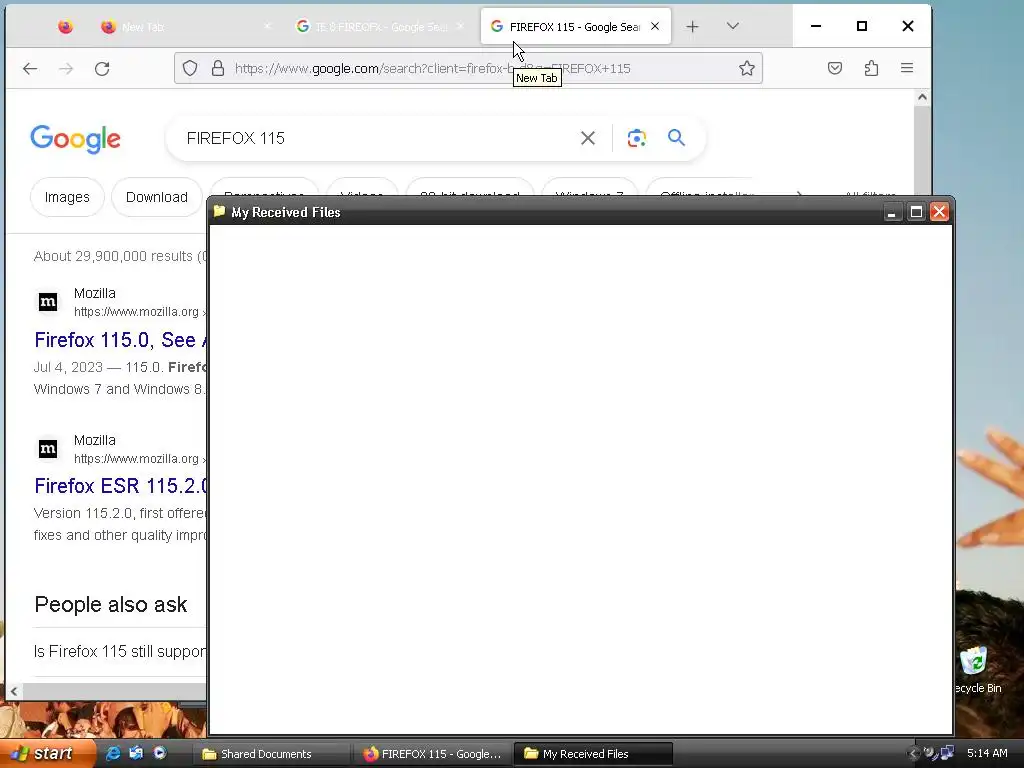Click Show Desktop Quick Launch icon
1024x768 pixels.
tap(136, 754)
